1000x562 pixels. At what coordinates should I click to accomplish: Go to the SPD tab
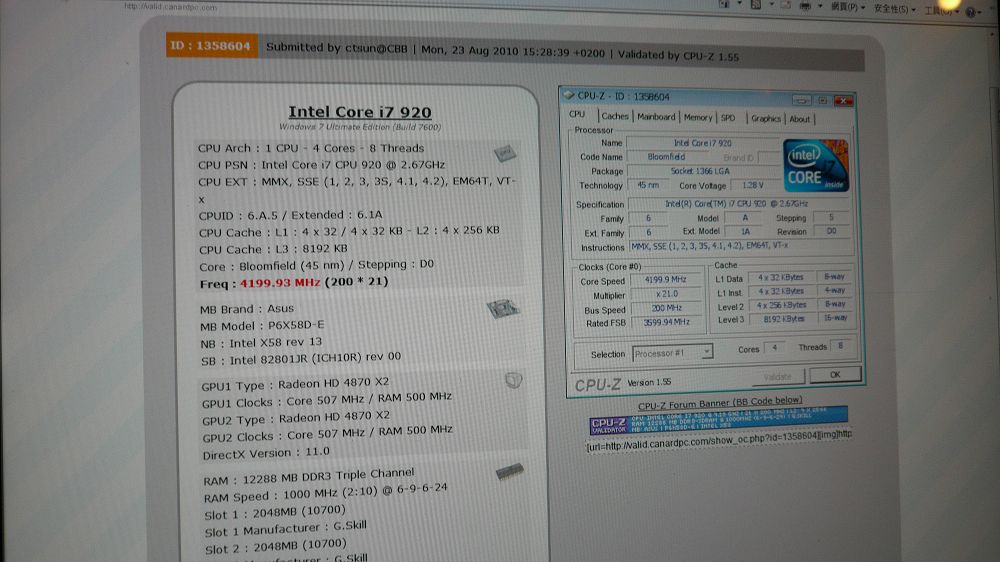coord(728,118)
